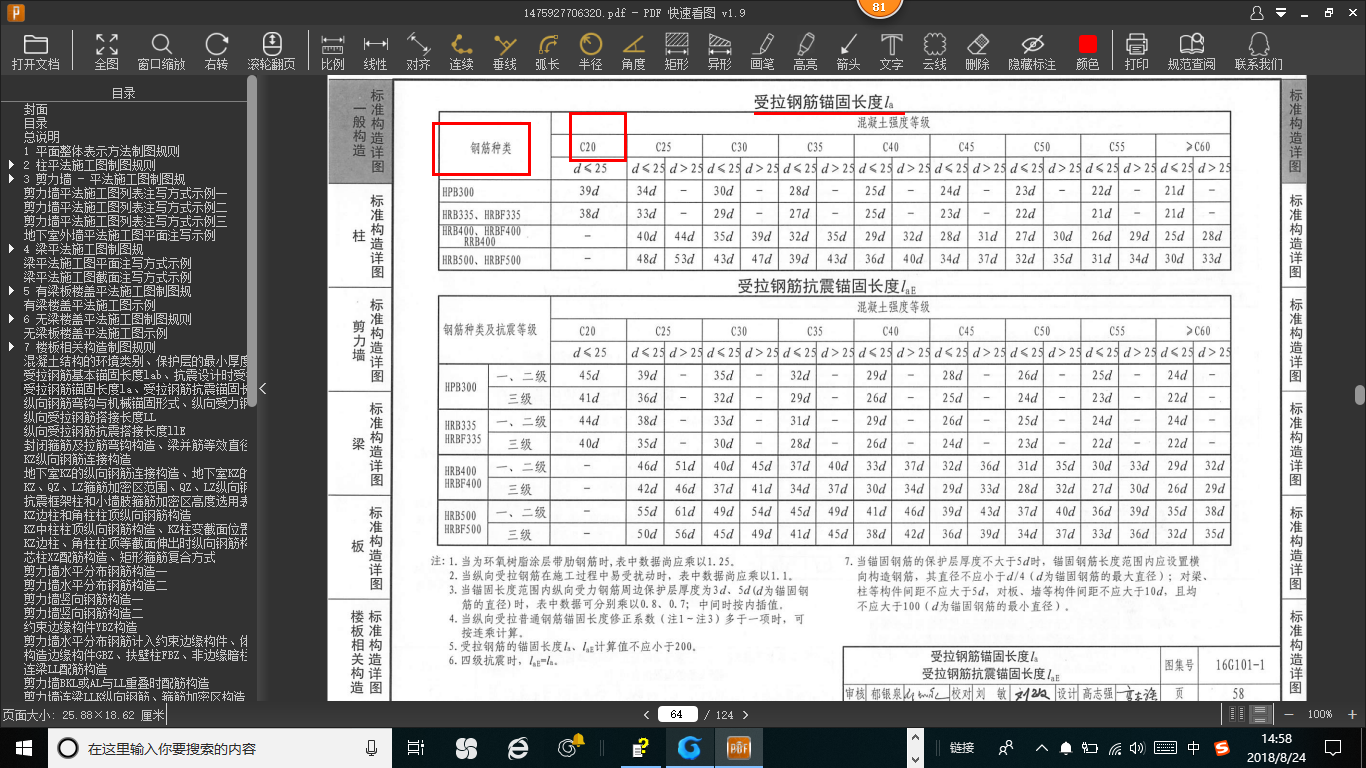Rotate page with the 右转 tool
Image resolution: width=1366 pixels, height=768 pixels.
click(x=216, y=51)
